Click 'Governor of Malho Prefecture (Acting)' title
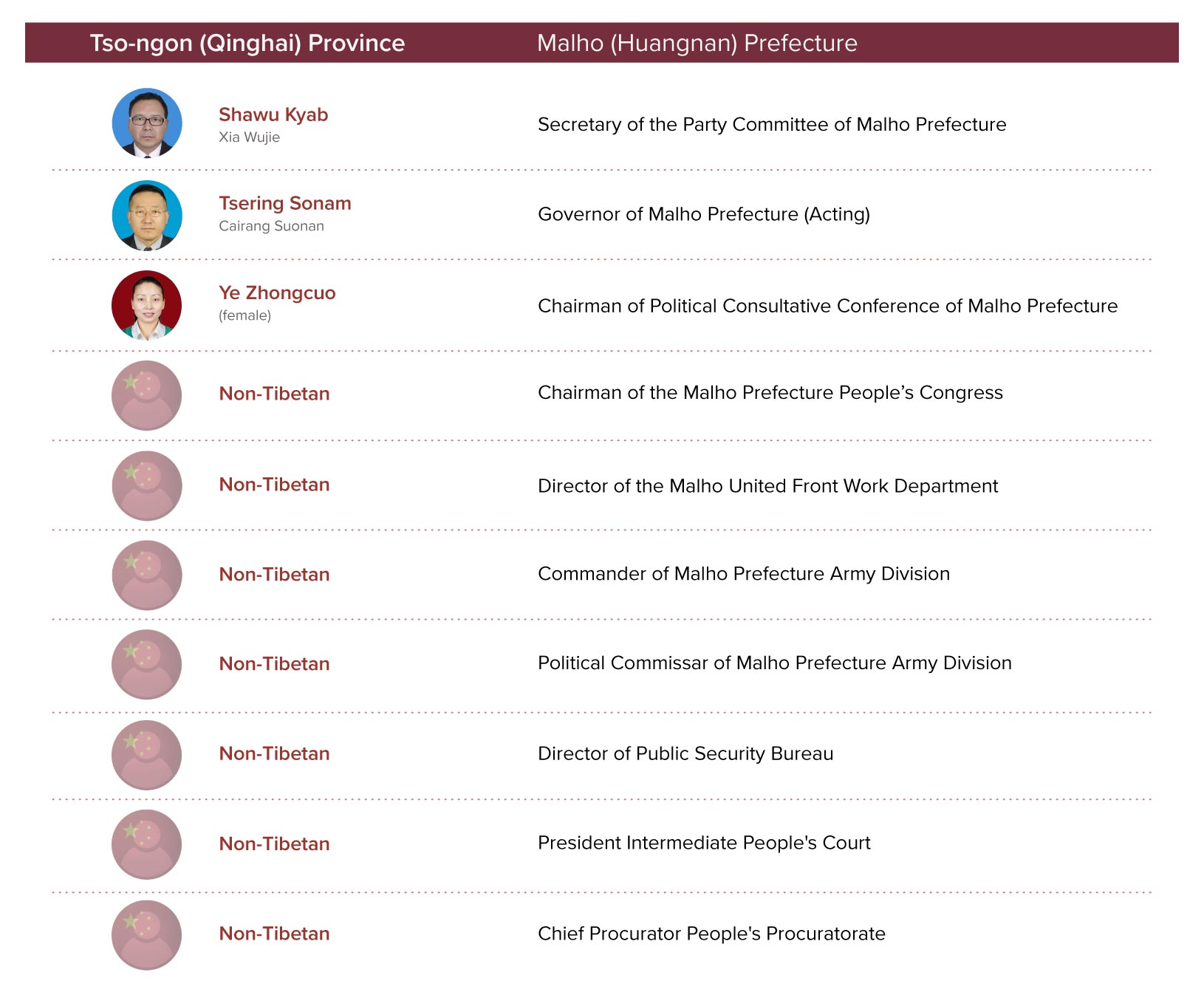 (704, 214)
